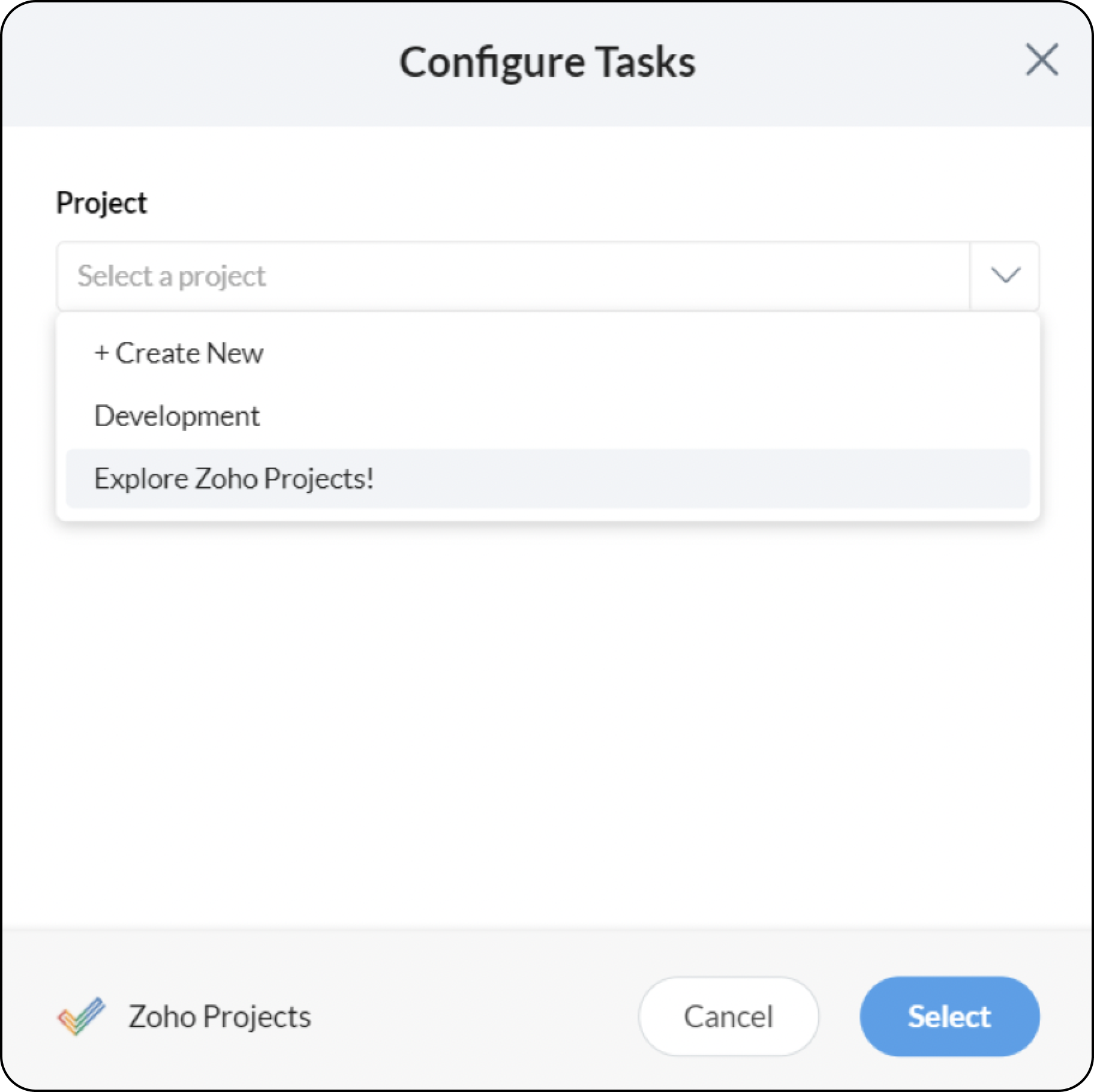Choose '+ Create New' from the project list
The height and width of the screenshot is (1092, 1094).
[x=178, y=353]
